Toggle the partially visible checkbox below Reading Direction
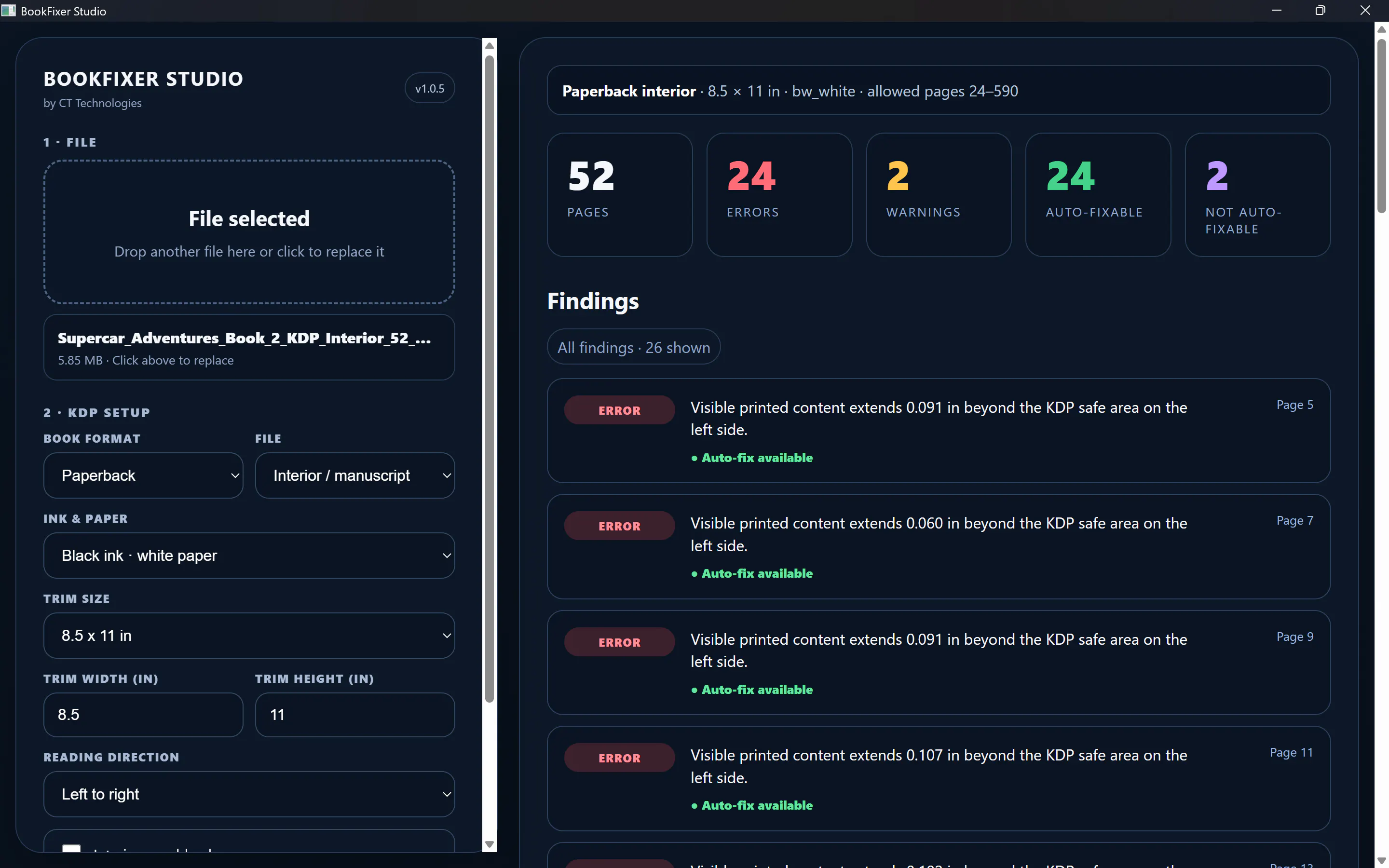The height and width of the screenshot is (868, 1389). (71, 849)
